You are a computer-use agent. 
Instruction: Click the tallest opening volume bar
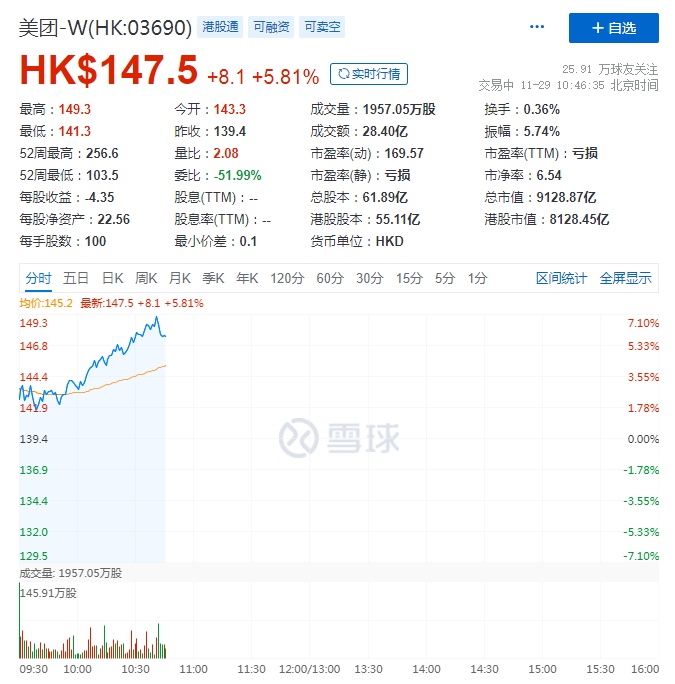tap(20, 620)
